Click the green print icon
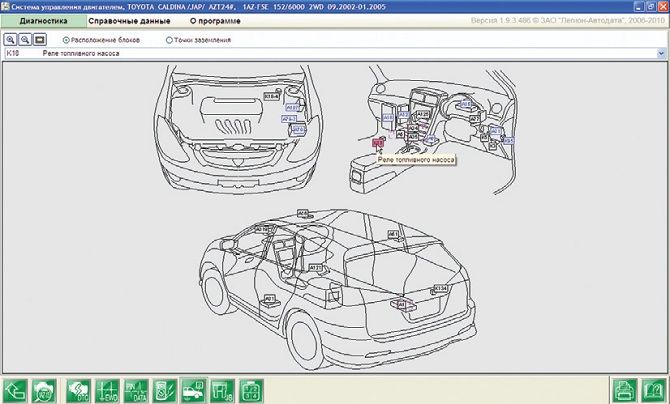This screenshot has width=670, height=404. point(625,391)
